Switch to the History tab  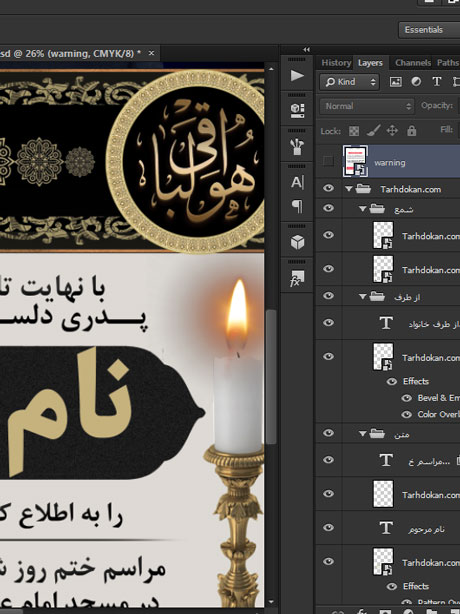(336, 63)
